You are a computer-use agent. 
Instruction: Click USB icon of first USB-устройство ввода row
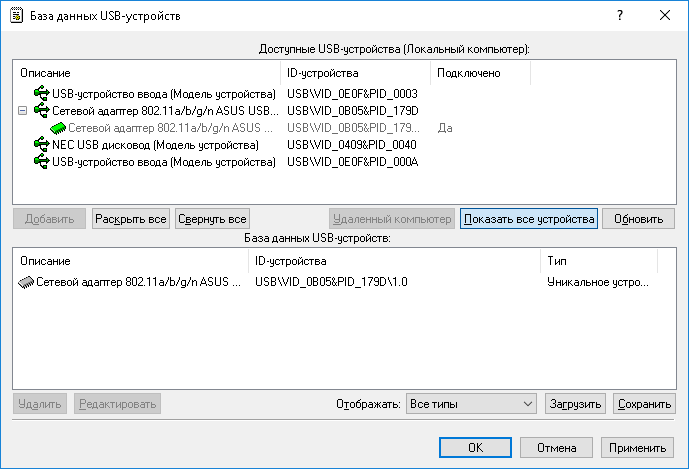(x=42, y=93)
